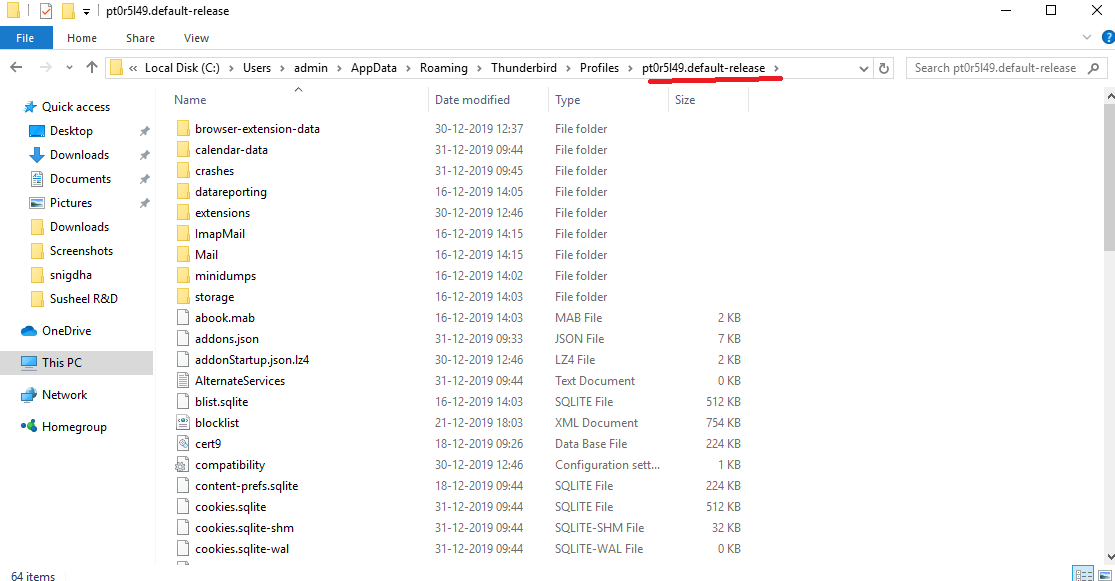1115x581 pixels.
Task: Open the Share ribbon tab
Action: click(x=140, y=38)
